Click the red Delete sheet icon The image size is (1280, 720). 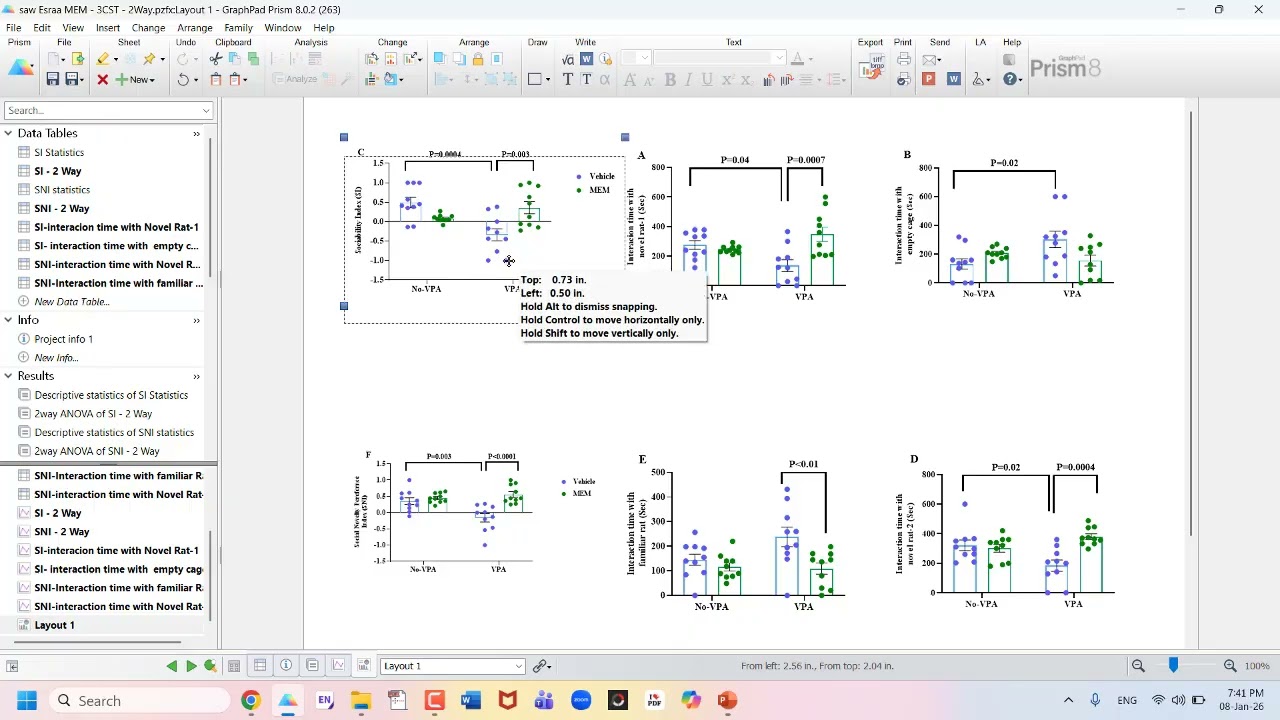point(102,80)
